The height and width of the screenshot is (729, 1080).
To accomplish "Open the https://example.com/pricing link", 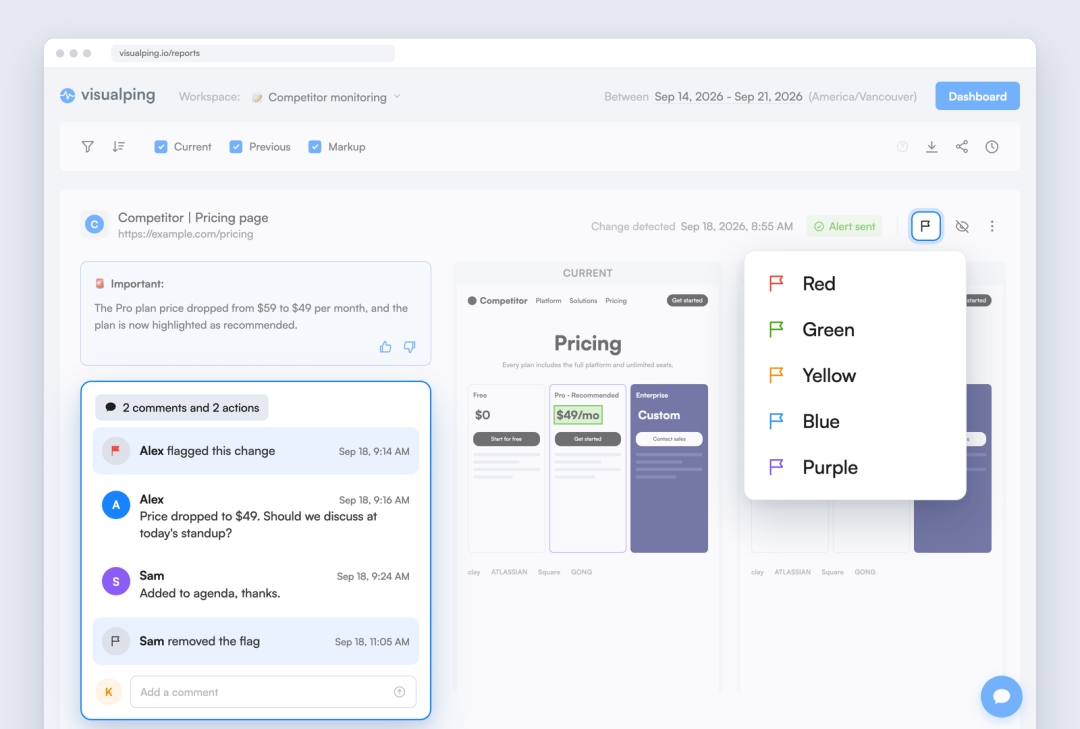I will point(185,234).
